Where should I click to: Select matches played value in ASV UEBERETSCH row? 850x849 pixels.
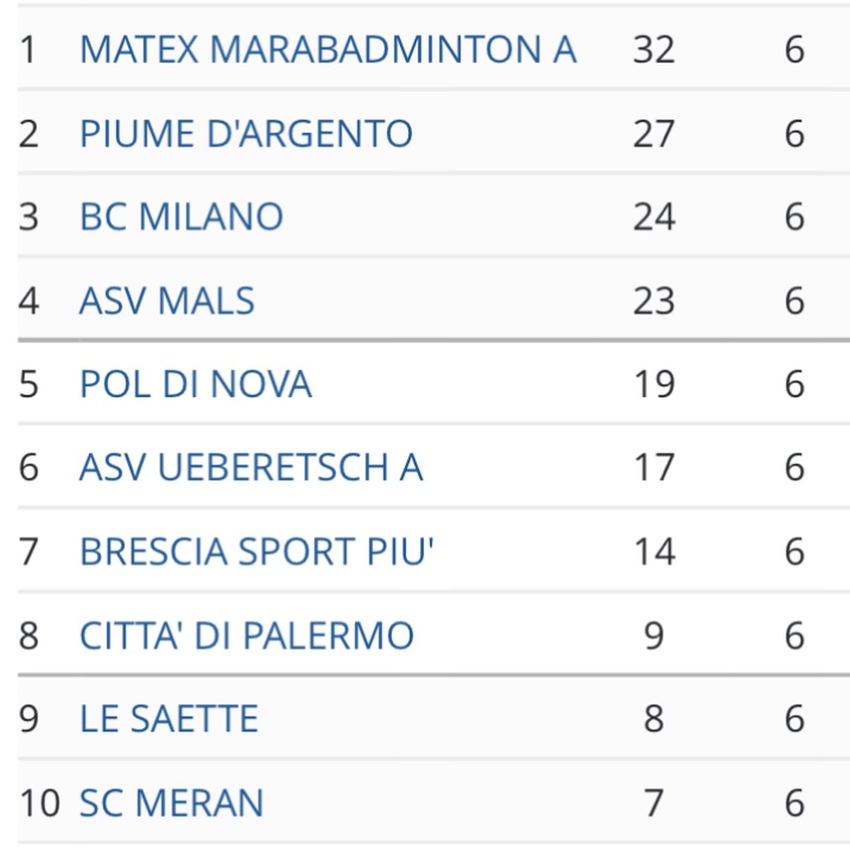click(x=794, y=468)
